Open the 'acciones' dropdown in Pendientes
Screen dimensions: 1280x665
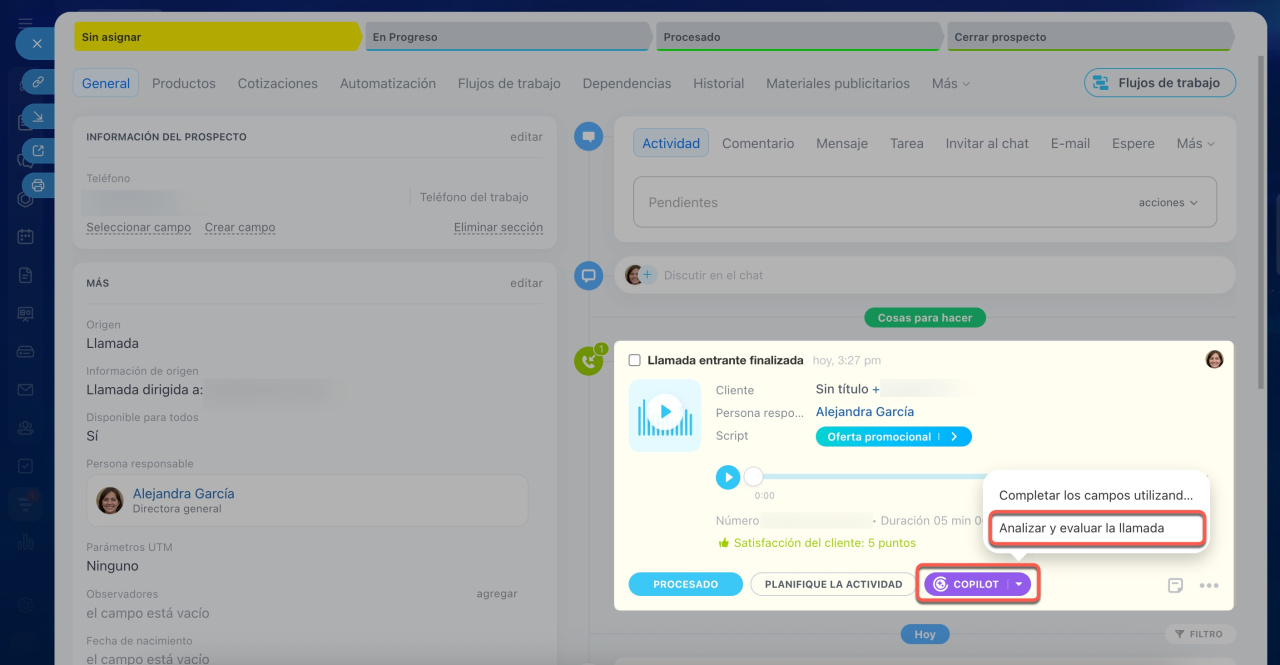click(1167, 202)
